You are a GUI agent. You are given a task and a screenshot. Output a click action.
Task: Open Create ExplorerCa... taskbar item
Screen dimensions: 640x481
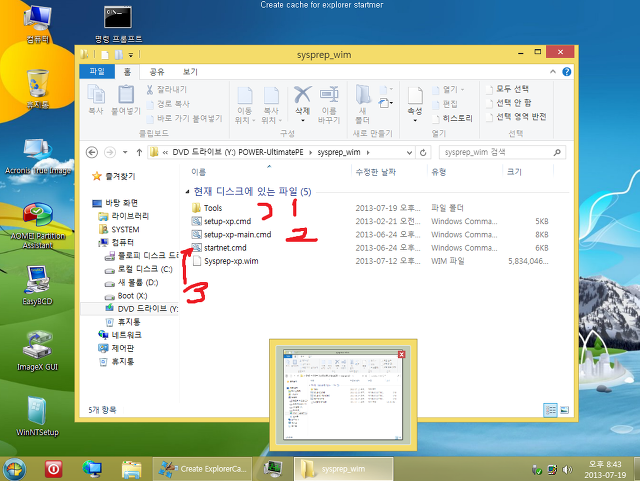(202, 469)
